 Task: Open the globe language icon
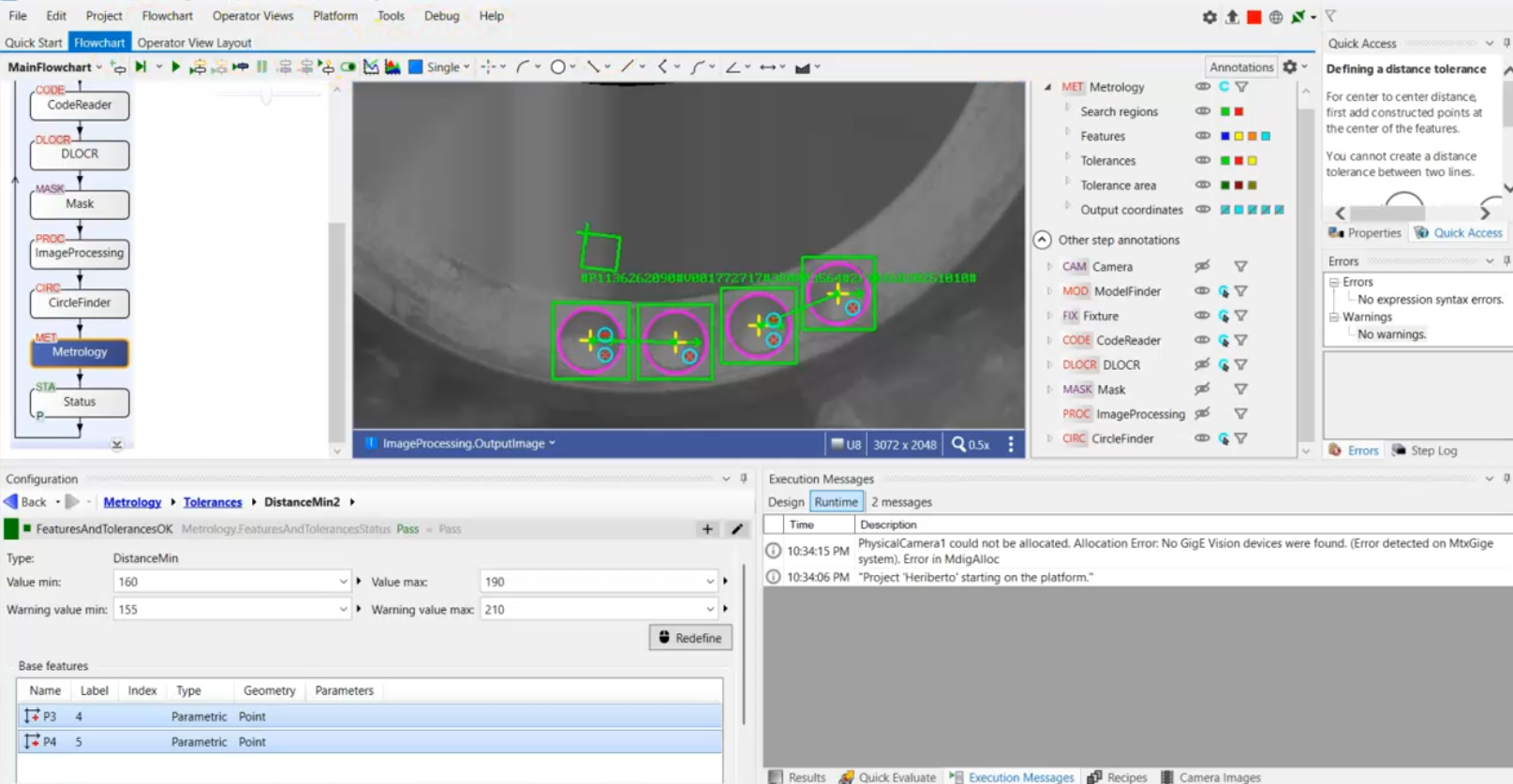[1275, 17]
